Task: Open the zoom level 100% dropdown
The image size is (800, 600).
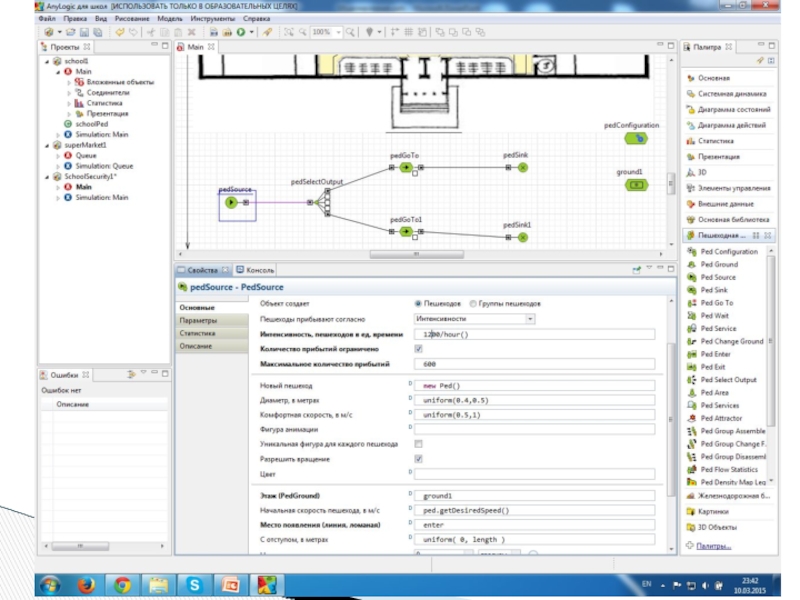Action: coord(336,32)
